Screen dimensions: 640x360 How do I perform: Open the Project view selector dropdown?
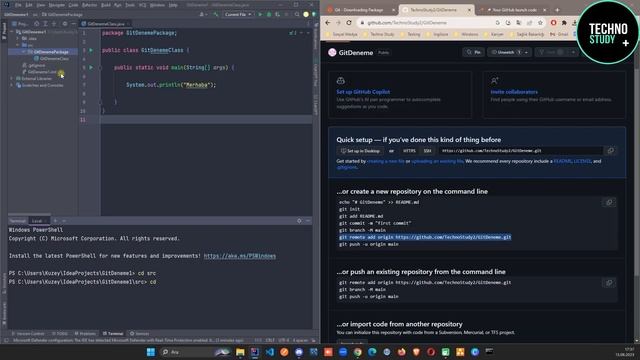click(x=21, y=24)
